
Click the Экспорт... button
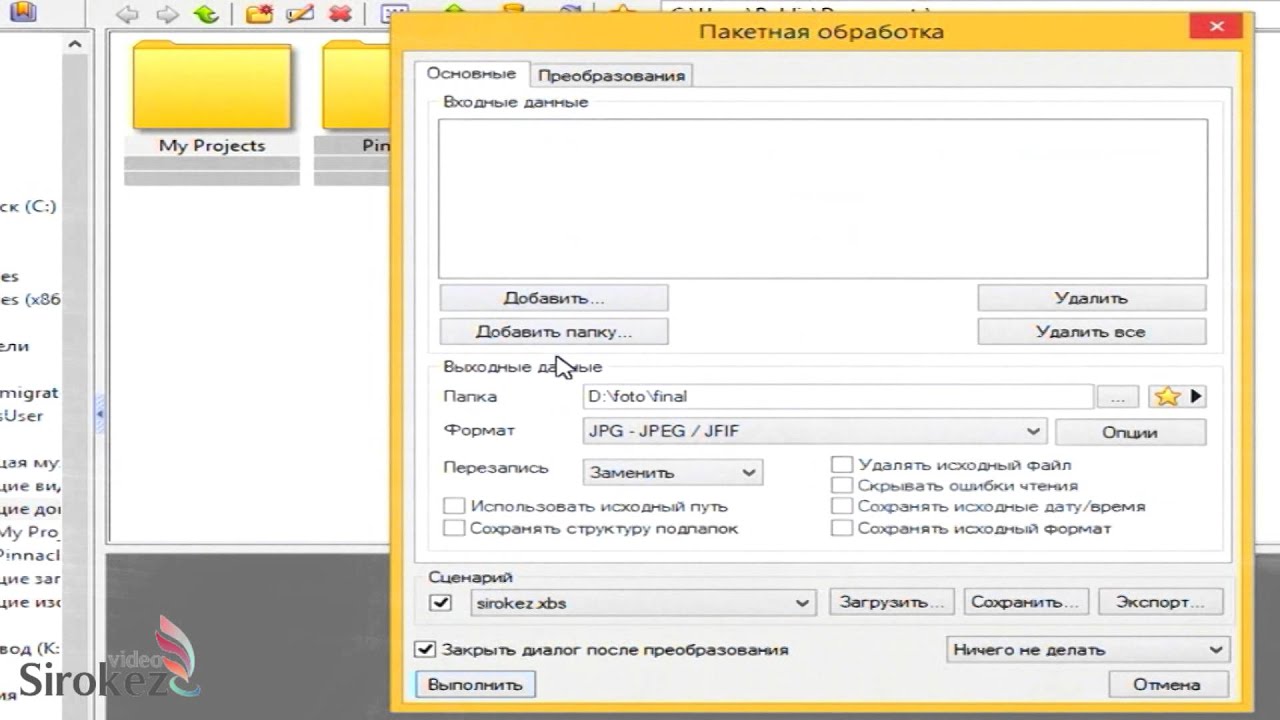pos(1161,602)
